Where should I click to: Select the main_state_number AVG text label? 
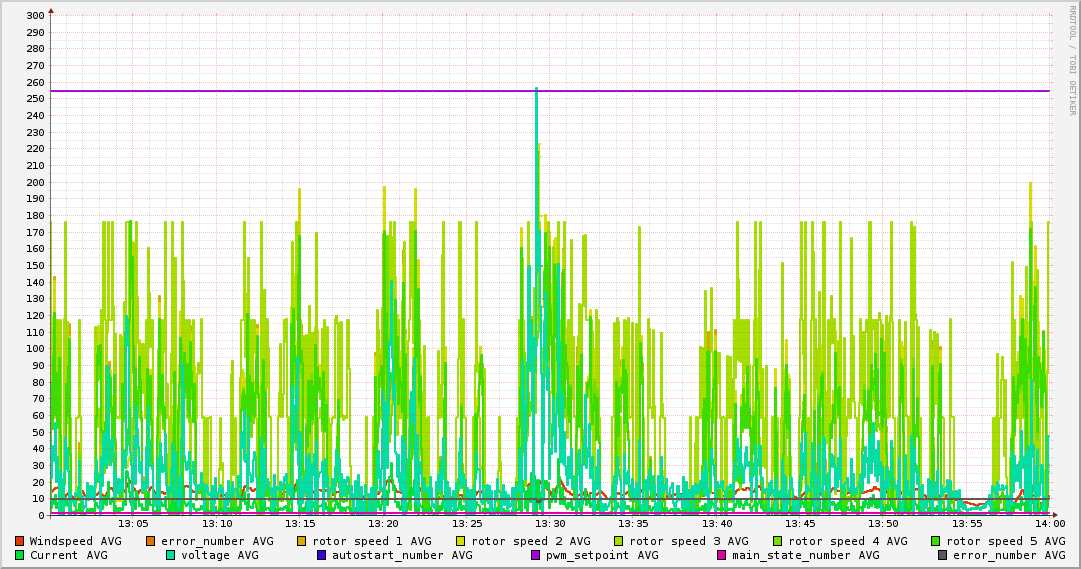pos(805,555)
